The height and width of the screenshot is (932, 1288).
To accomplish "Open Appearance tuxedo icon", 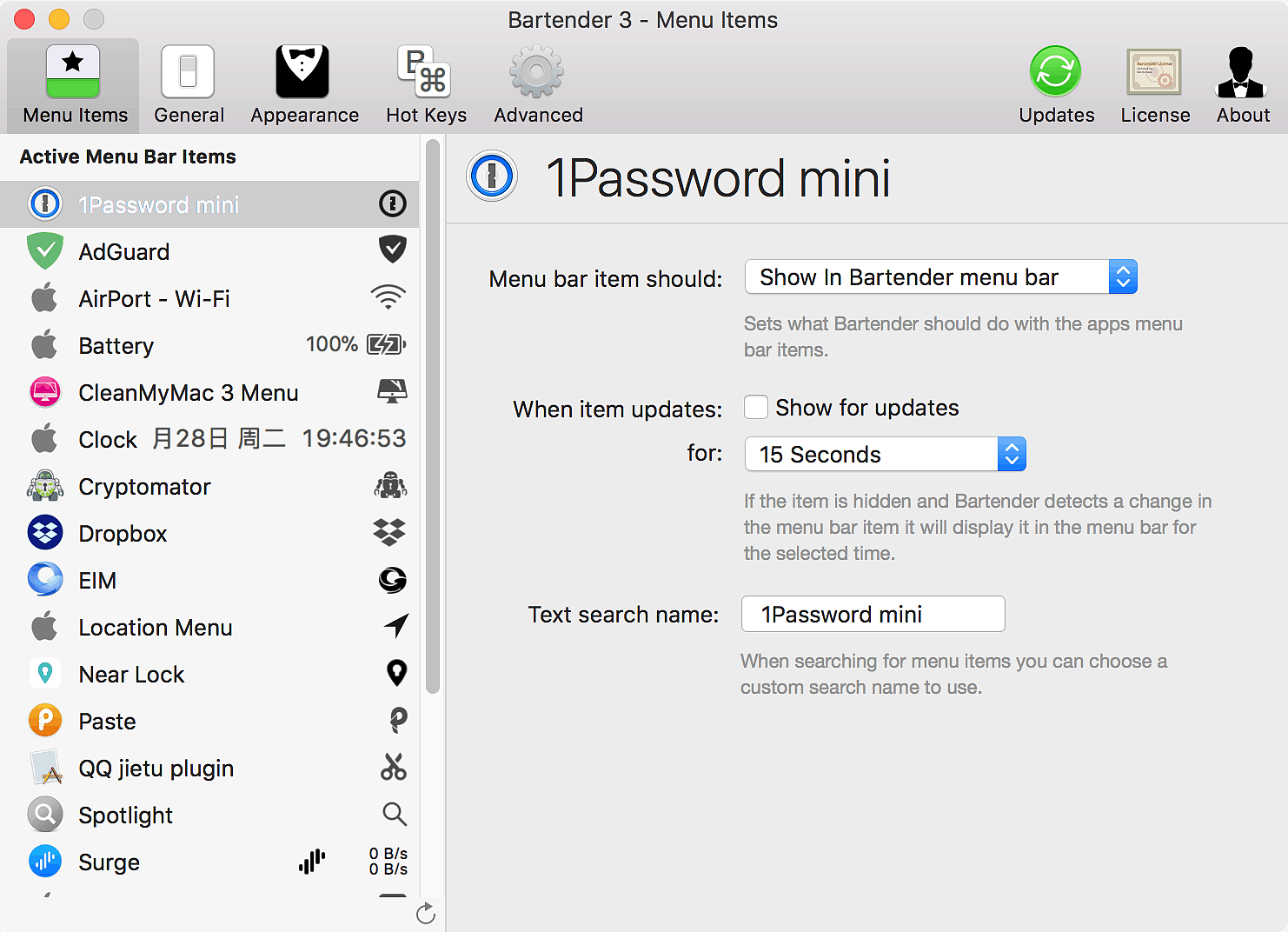I will pos(303,72).
